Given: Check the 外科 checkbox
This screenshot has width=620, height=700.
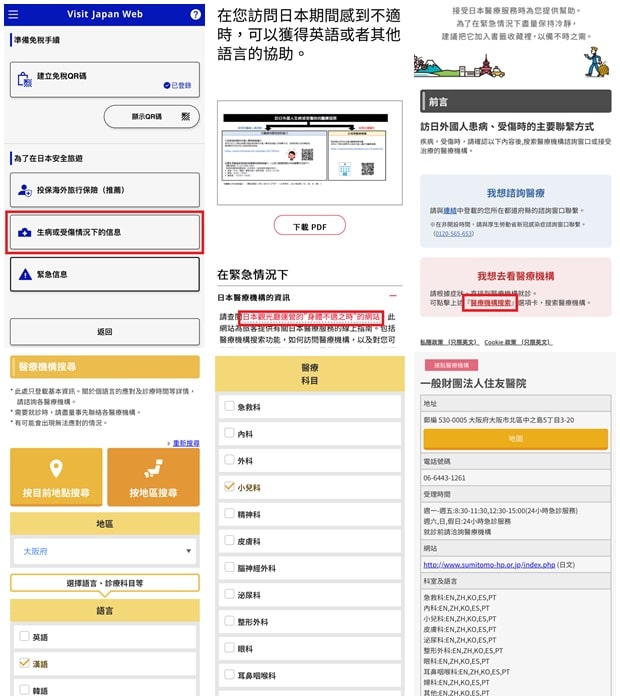Looking at the screenshot, I should point(229,459).
